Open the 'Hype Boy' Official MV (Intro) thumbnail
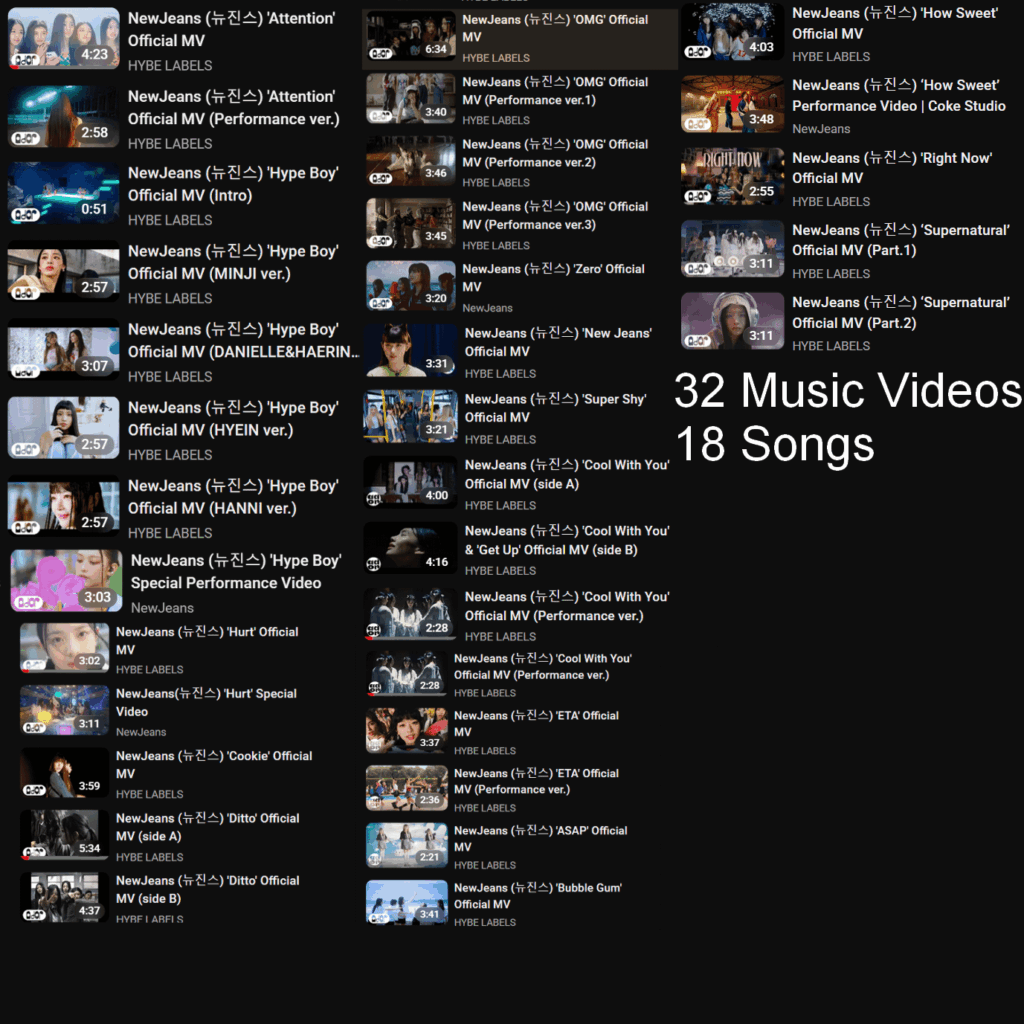 coord(63,193)
